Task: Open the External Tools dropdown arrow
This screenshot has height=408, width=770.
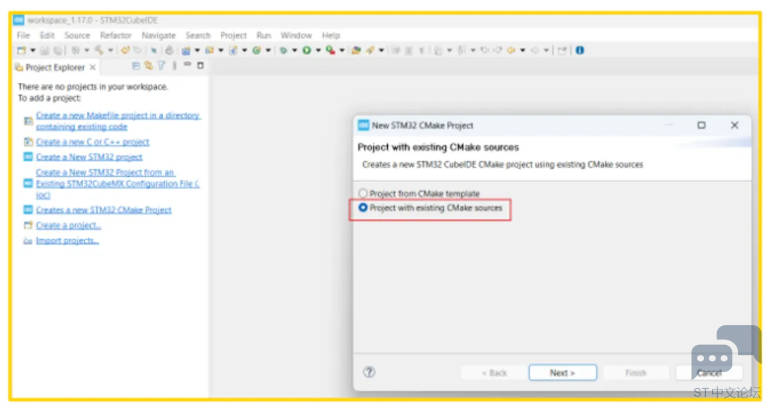Action: click(x=342, y=50)
